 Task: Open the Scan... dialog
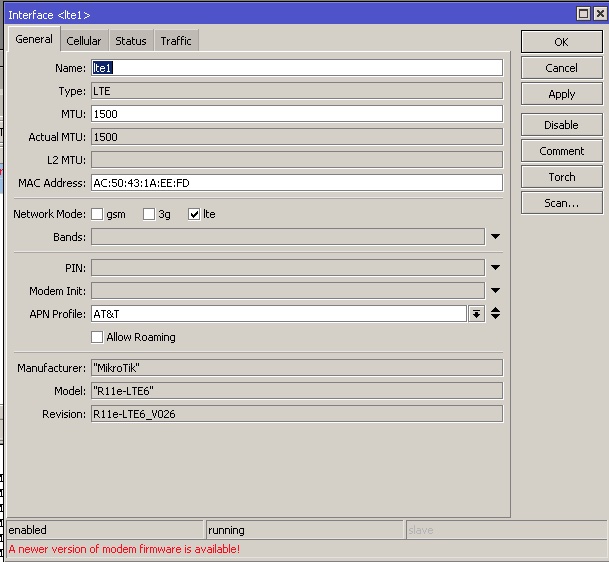tap(562, 203)
